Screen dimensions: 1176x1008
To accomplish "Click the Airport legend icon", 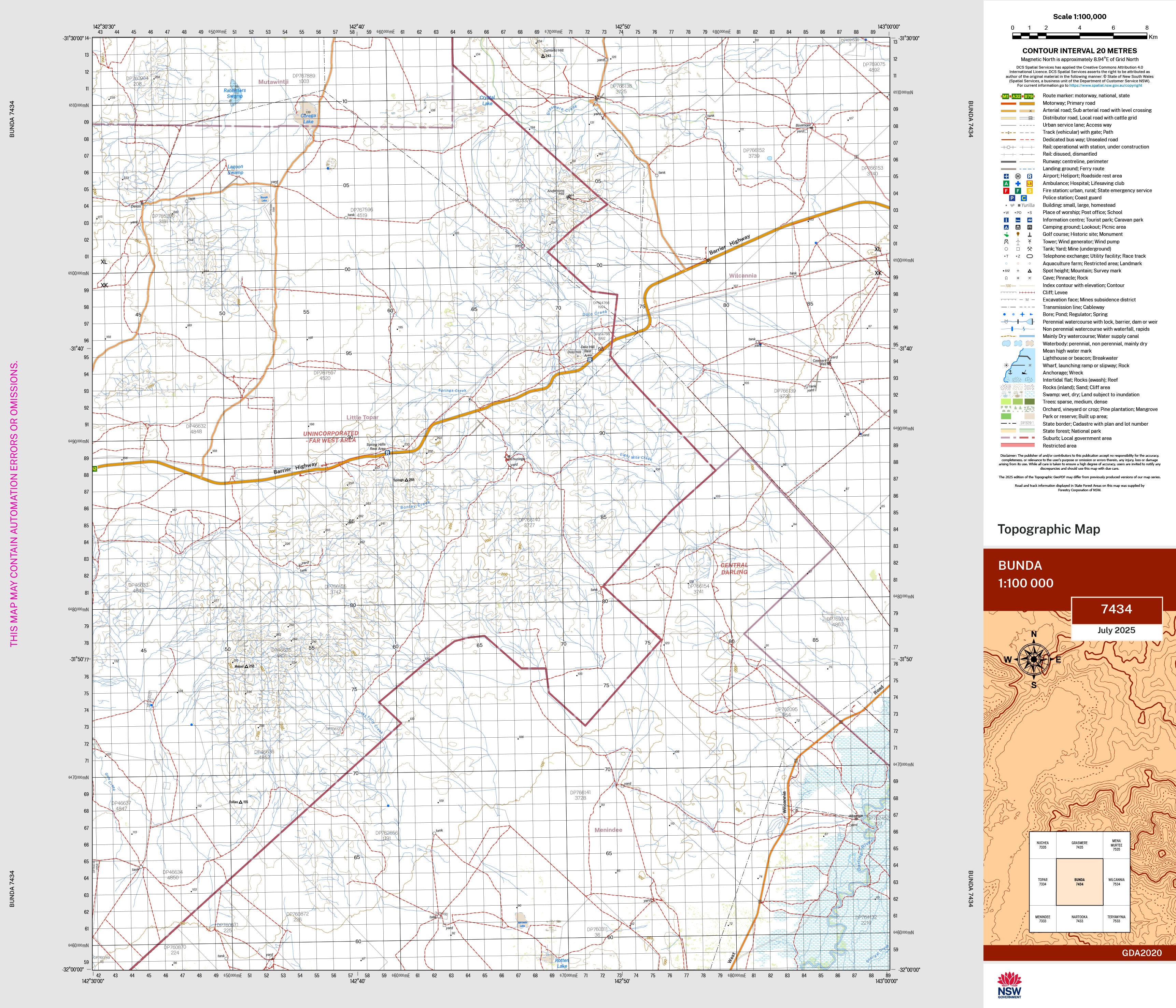I will coord(1006,176).
